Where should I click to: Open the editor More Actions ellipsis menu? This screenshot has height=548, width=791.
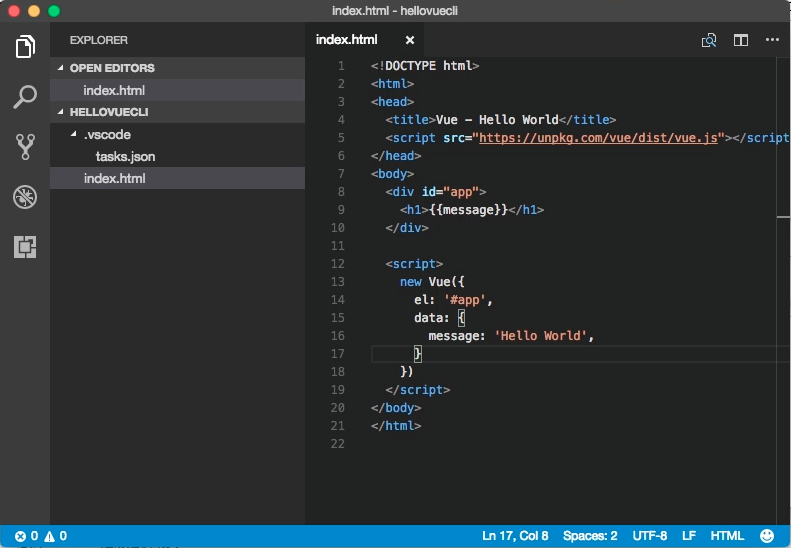[x=772, y=39]
